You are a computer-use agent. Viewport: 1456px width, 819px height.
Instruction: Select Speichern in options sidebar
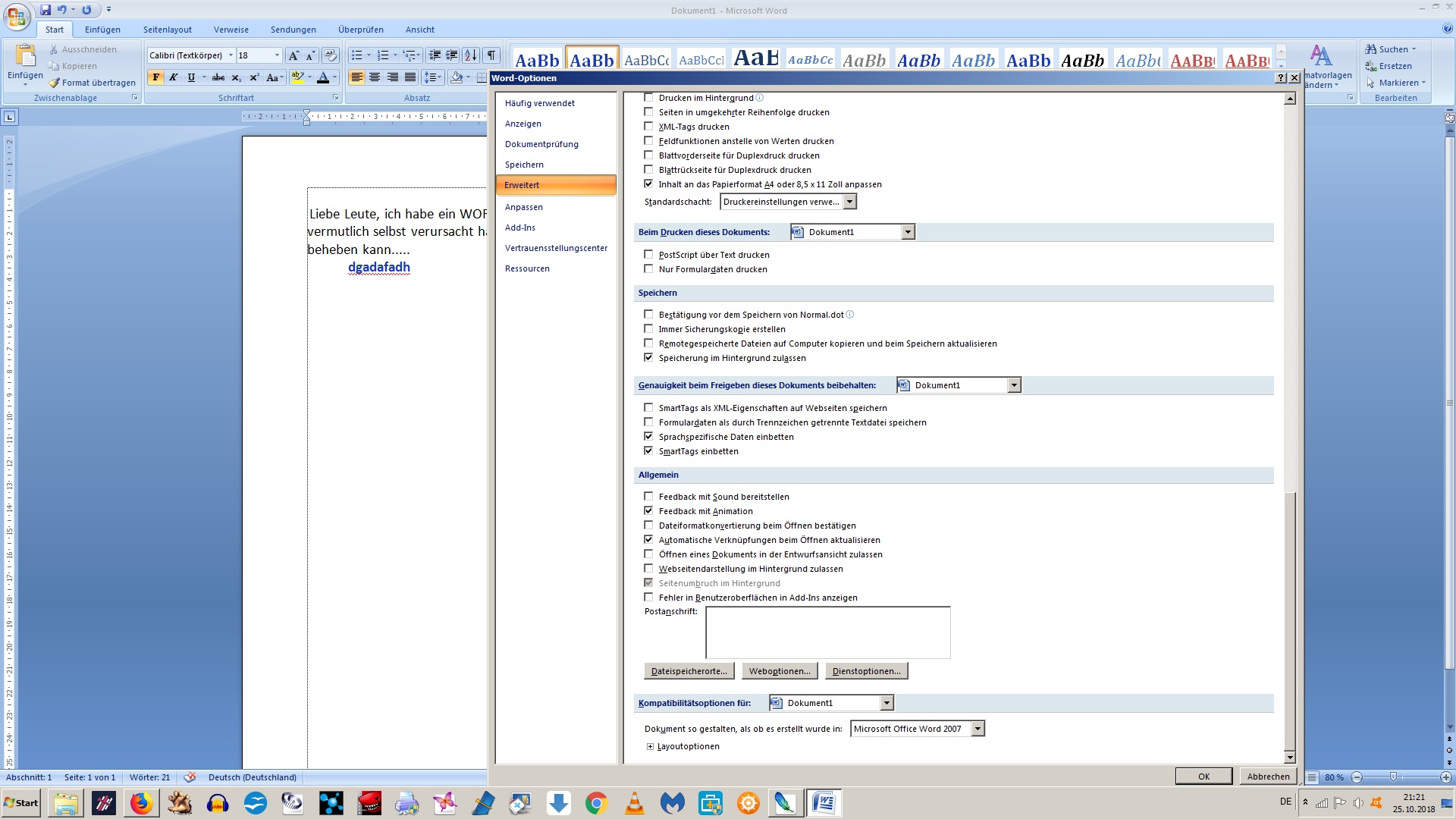pos(524,165)
